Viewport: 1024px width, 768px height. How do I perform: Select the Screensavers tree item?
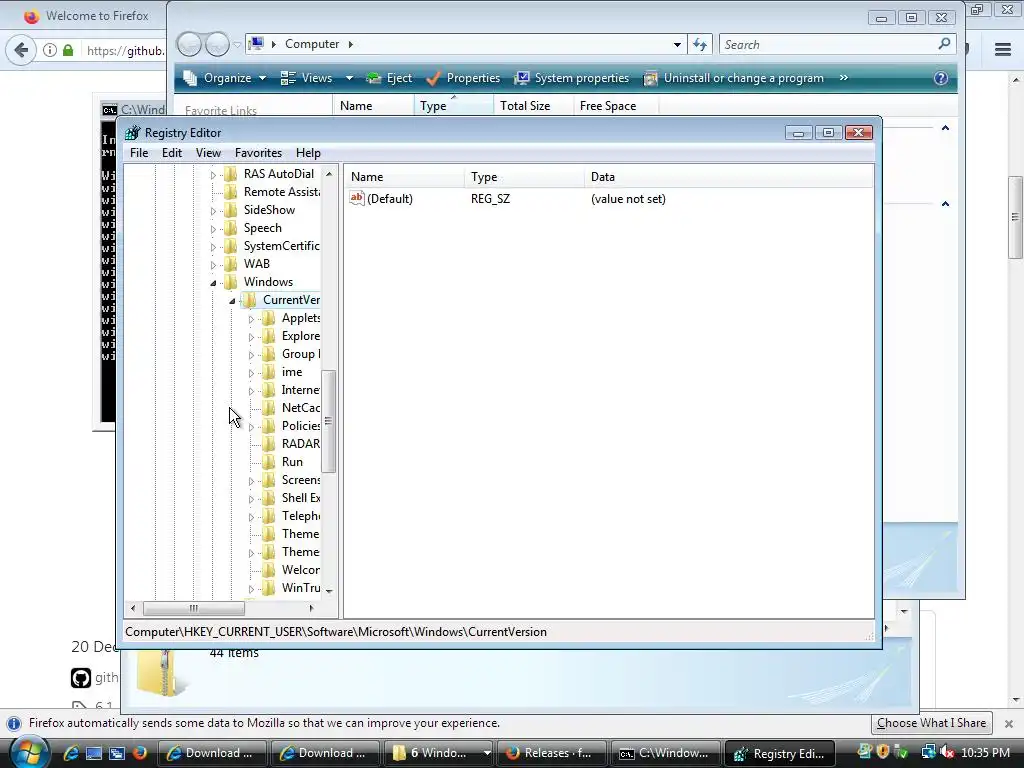coord(300,480)
